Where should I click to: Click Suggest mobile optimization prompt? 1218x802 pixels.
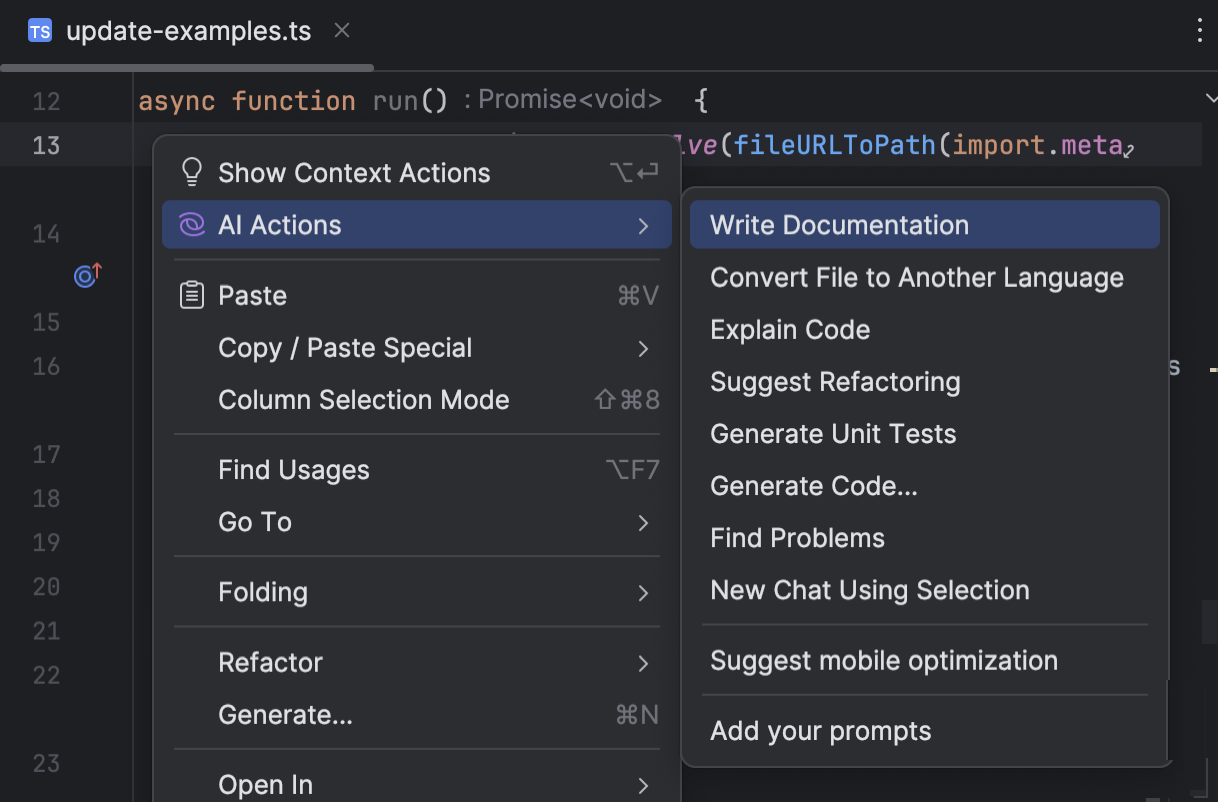tap(884, 661)
